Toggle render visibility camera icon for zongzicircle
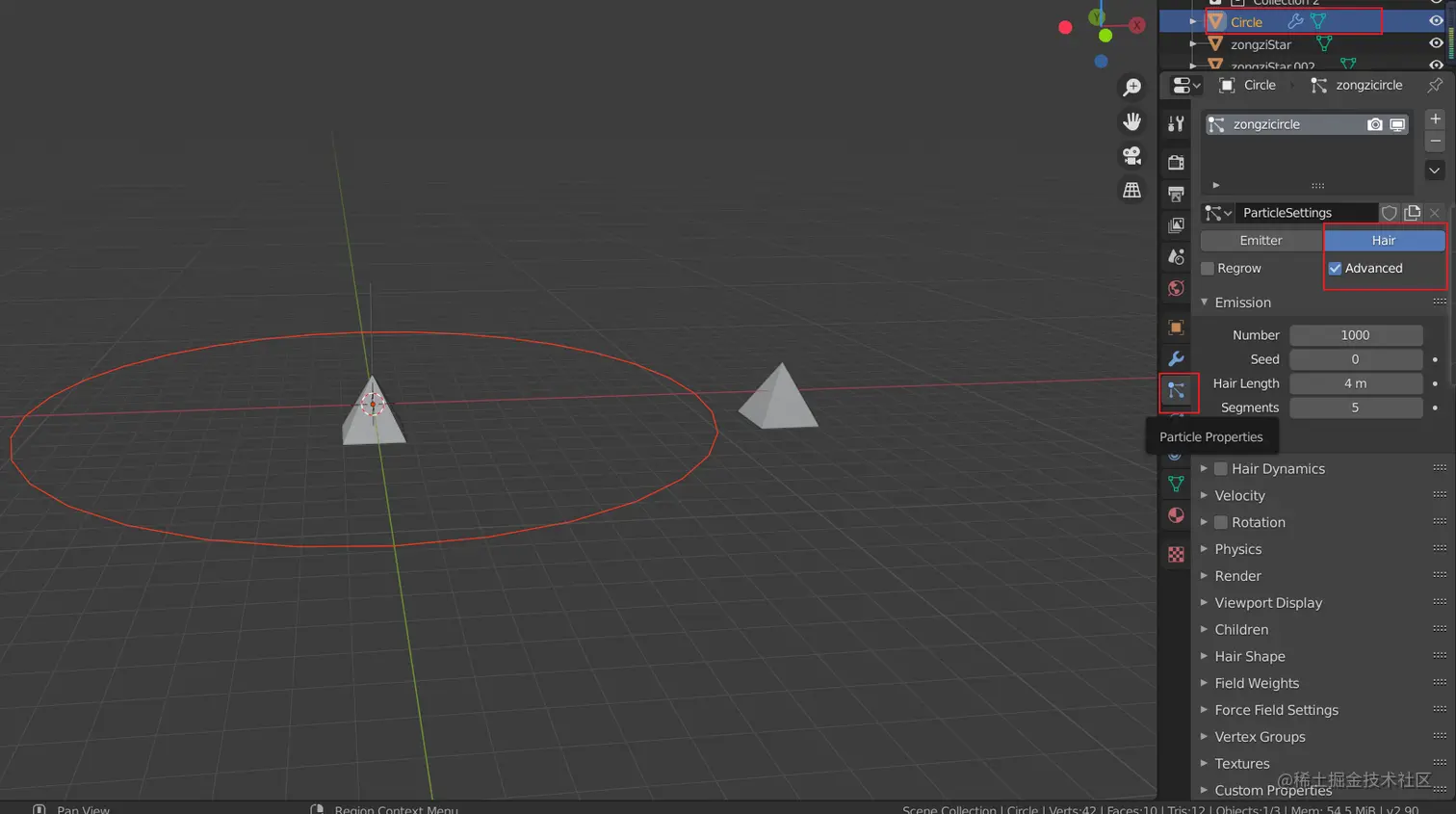Viewport: 1456px width, 814px height. 1375,124
